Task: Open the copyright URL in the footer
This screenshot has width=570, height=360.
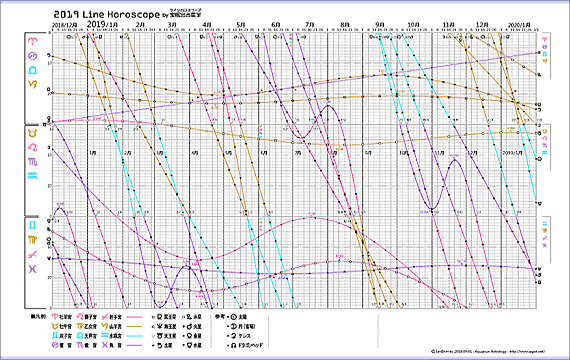Action: (527, 352)
